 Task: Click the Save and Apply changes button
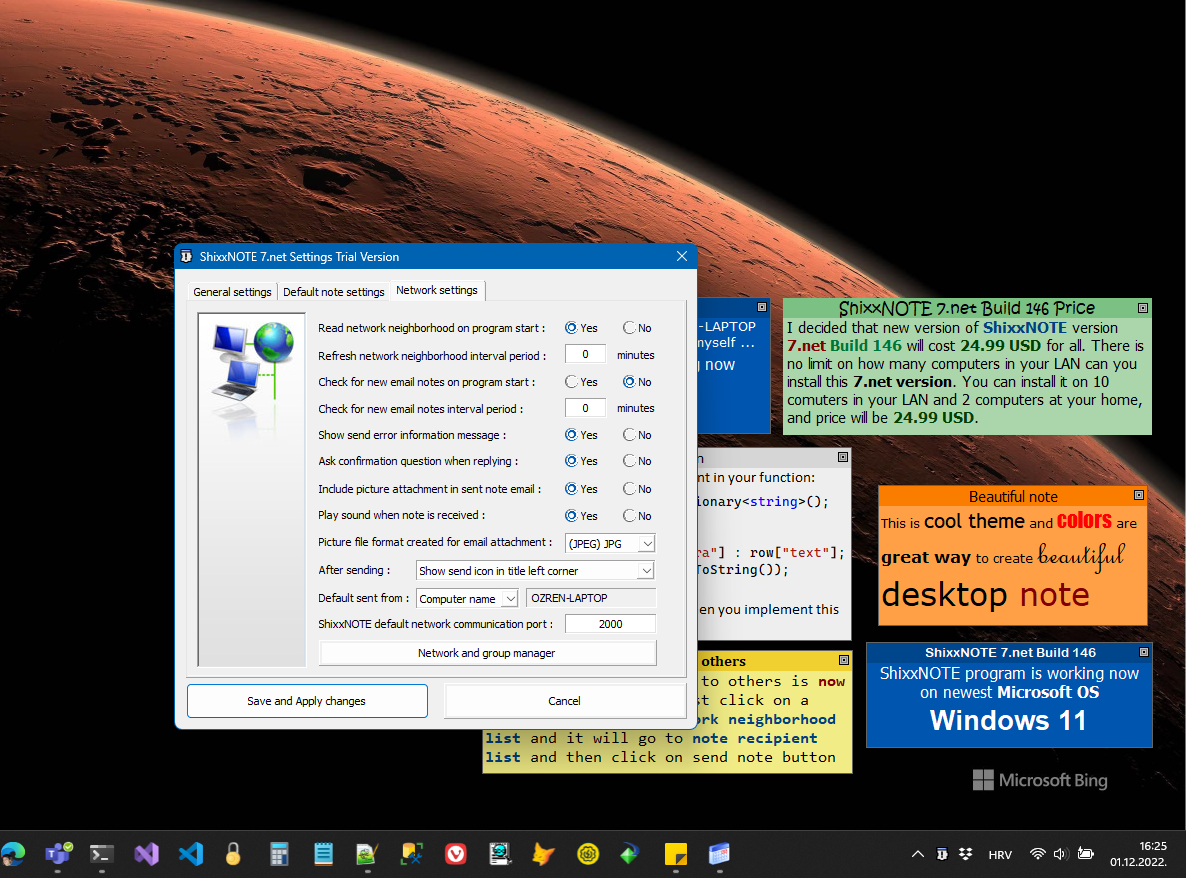tap(307, 700)
